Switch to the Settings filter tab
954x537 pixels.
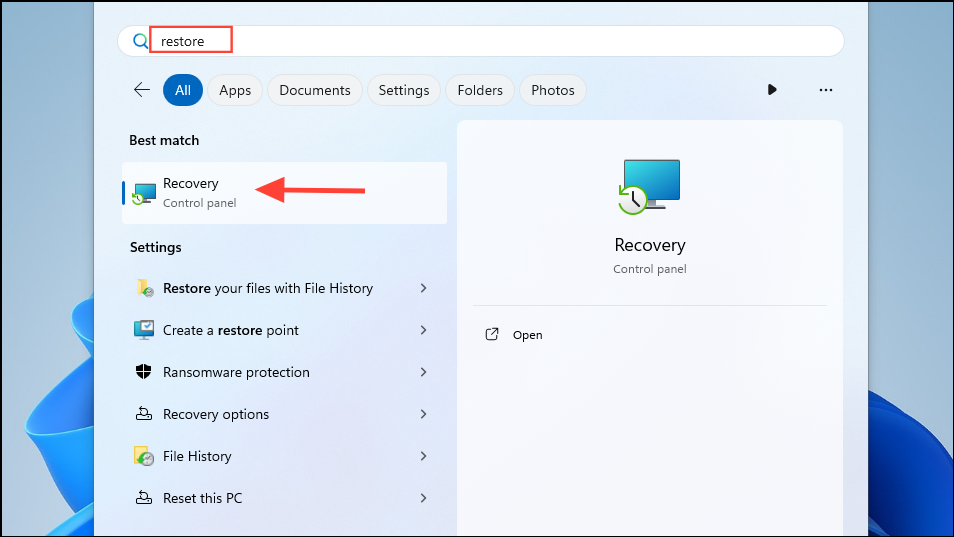point(403,90)
